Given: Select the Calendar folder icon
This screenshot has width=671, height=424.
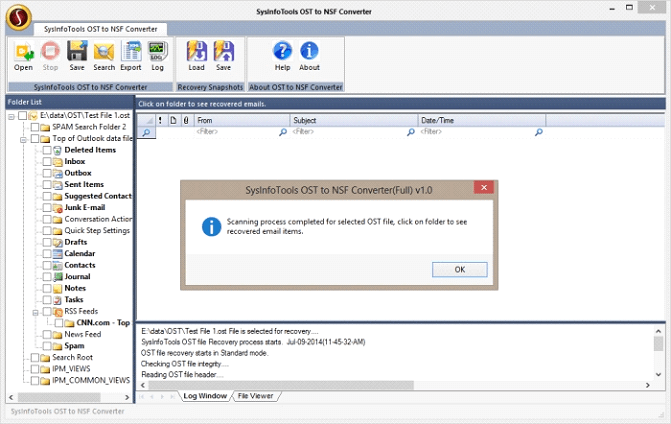Looking at the screenshot, I should click(57, 254).
